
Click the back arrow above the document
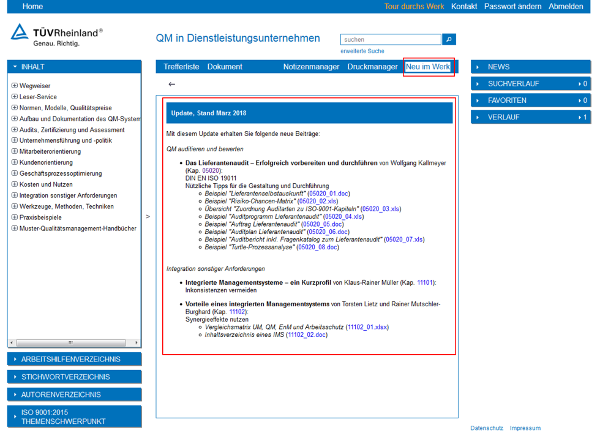[x=172, y=84]
